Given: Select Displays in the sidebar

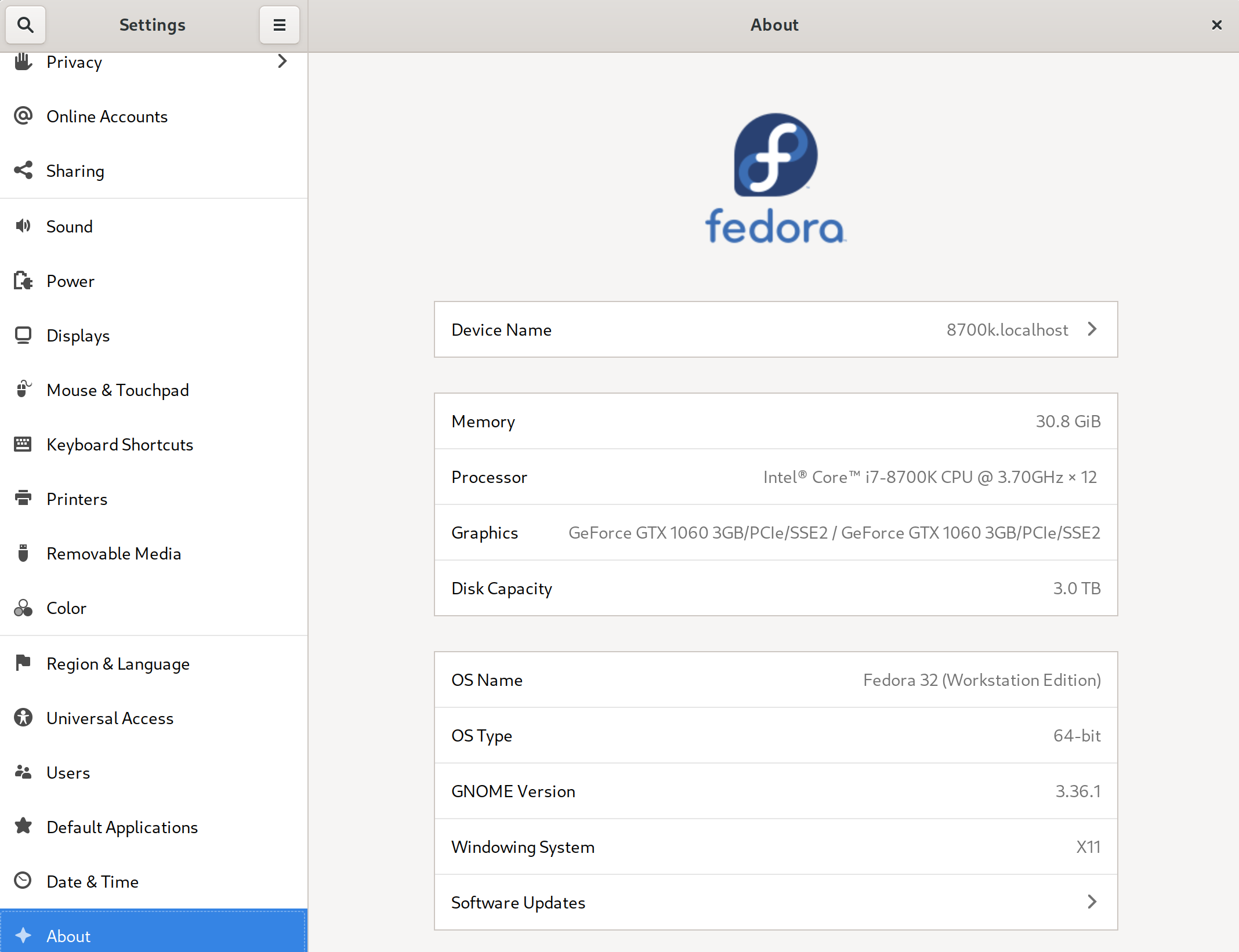Looking at the screenshot, I should click(154, 336).
